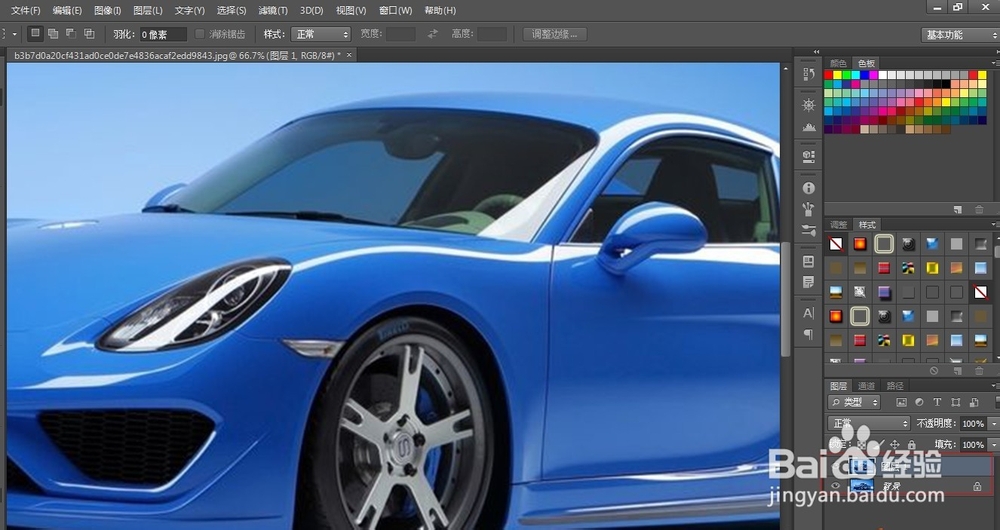Screen dimensions: 1000x530
Task: Close the document tab b3b7d0a2...jpg
Action: [349, 55]
